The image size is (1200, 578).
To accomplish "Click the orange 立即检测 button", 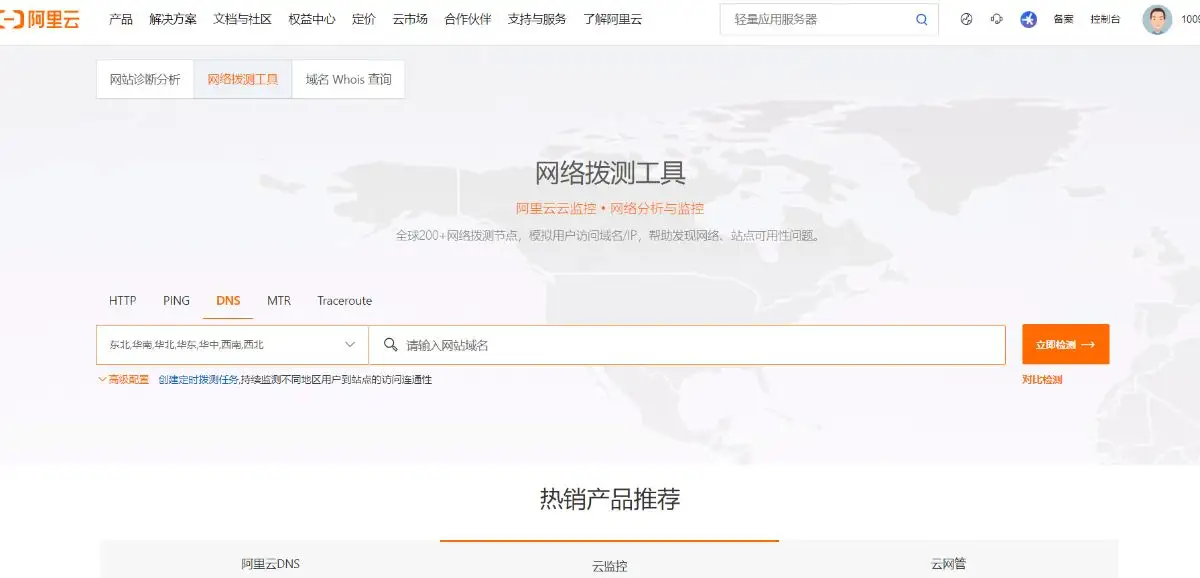I will 1064,344.
